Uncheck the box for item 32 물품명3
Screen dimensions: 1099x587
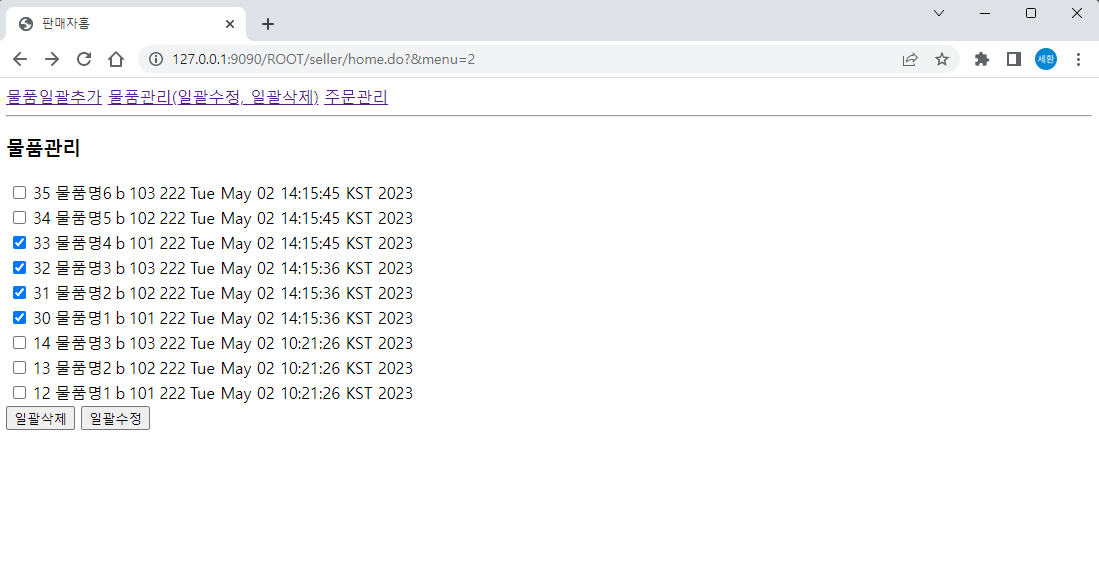coord(20,268)
